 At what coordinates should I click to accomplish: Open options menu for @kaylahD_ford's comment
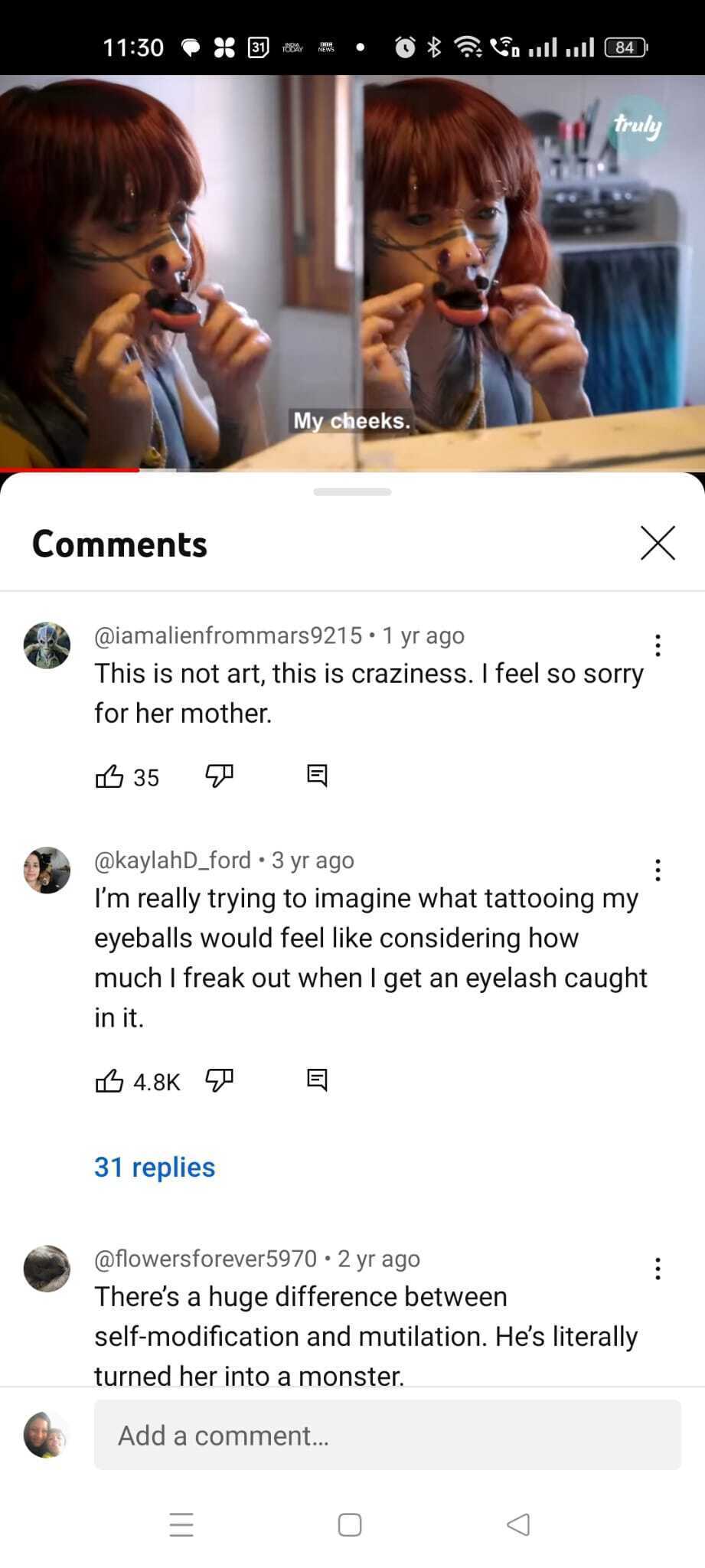click(x=658, y=870)
